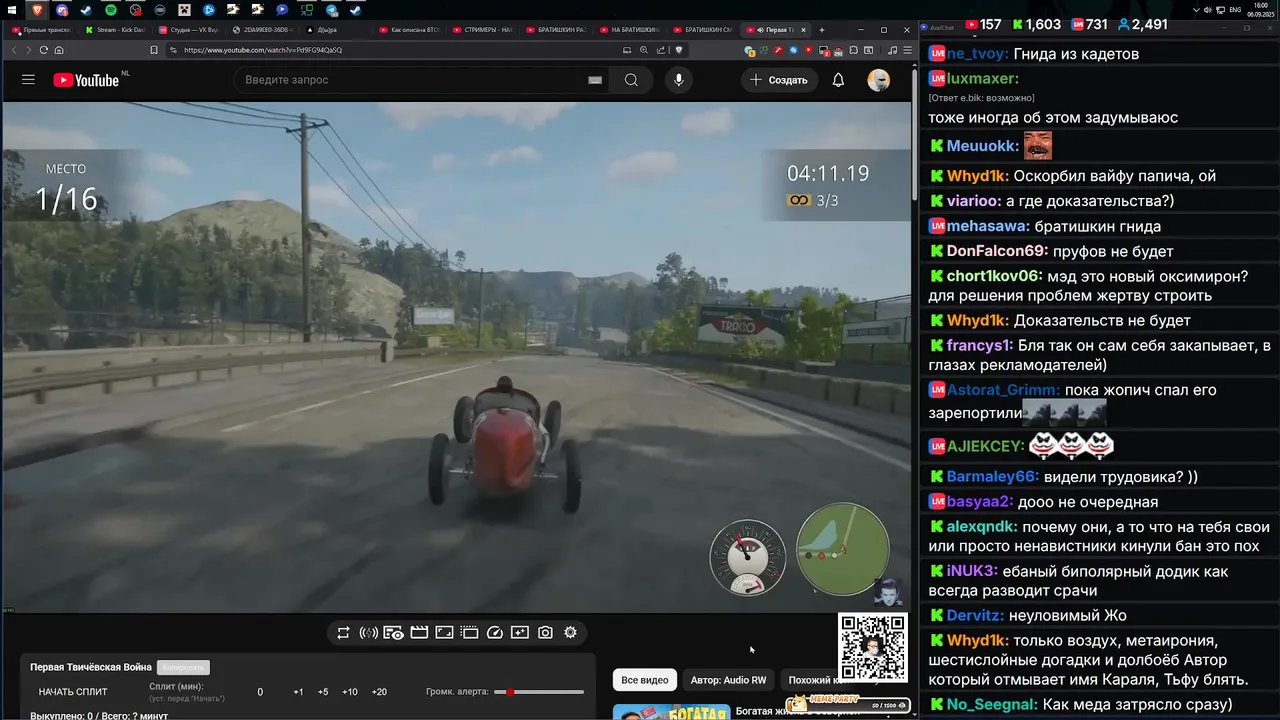
Task: Open the clapperboard cinema mode icon
Action: point(419,633)
